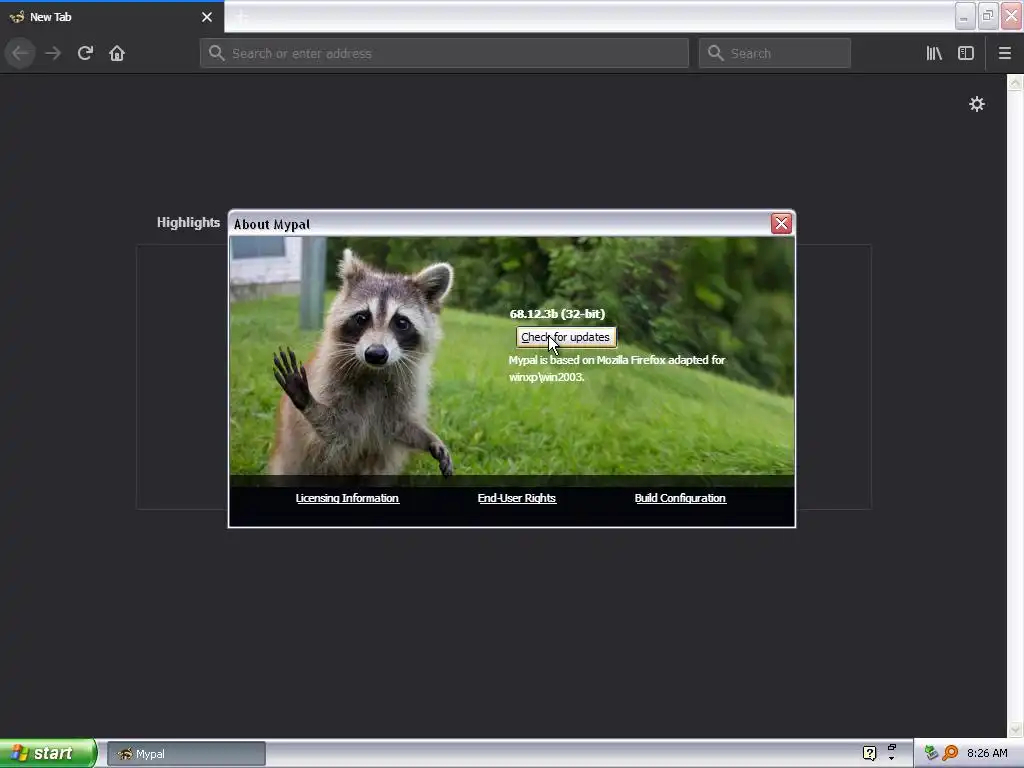The height and width of the screenshot is (768, 1024).
Task: Click the Highlights section heading
Action: [188, 223]
